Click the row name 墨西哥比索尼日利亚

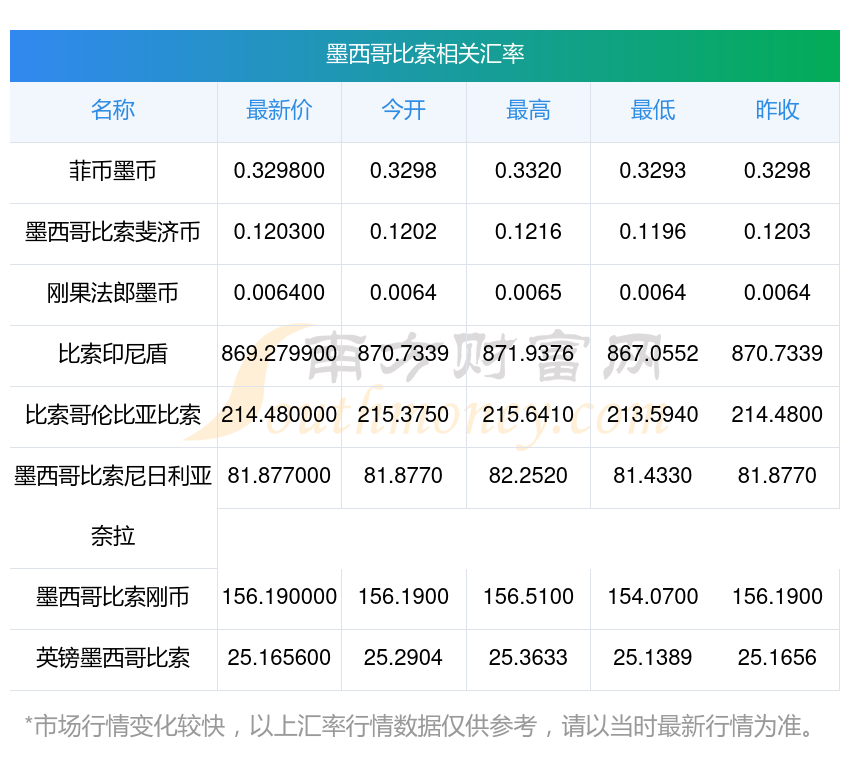point(113,476)
